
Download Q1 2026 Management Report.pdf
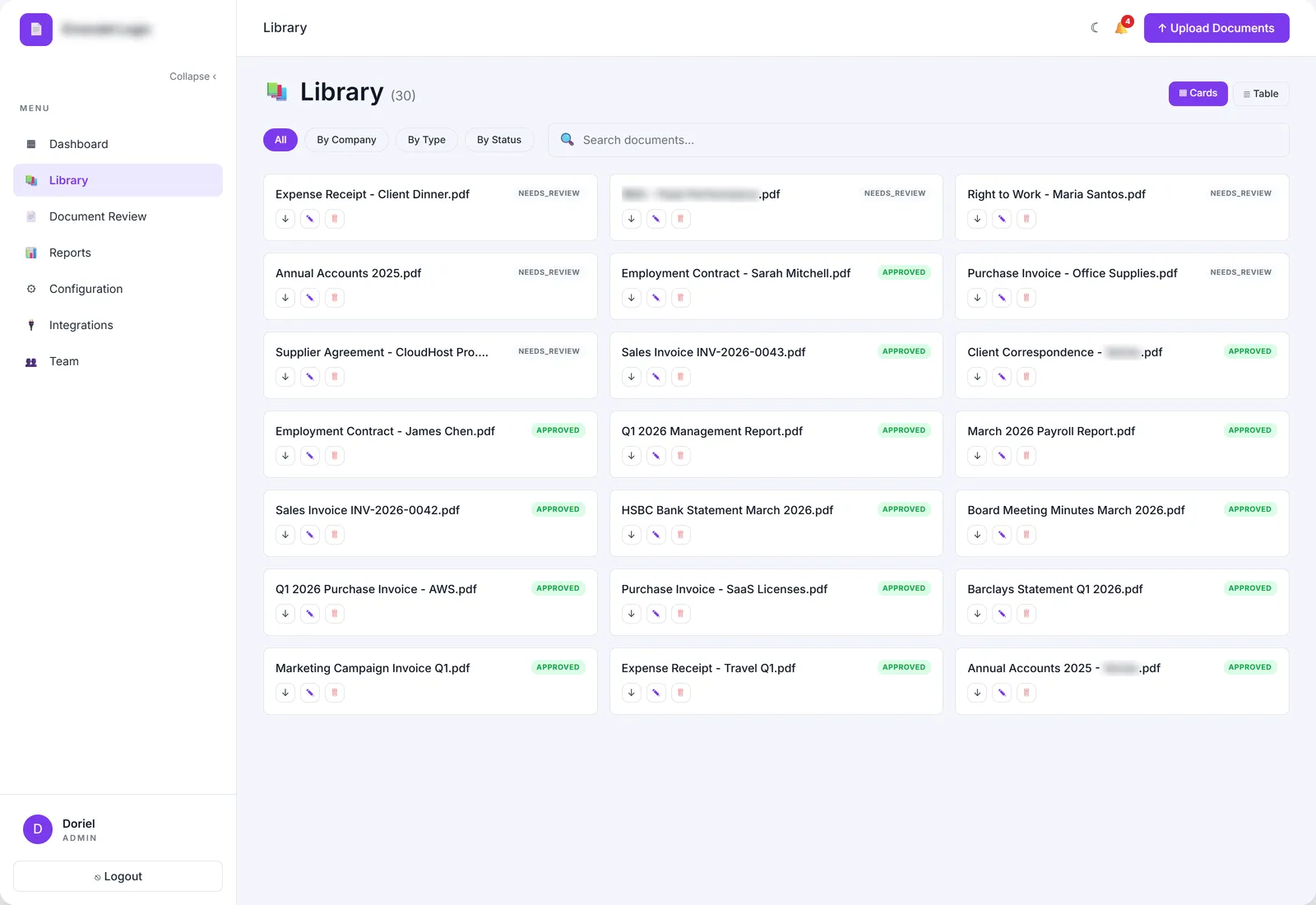(x=632, y=456)
